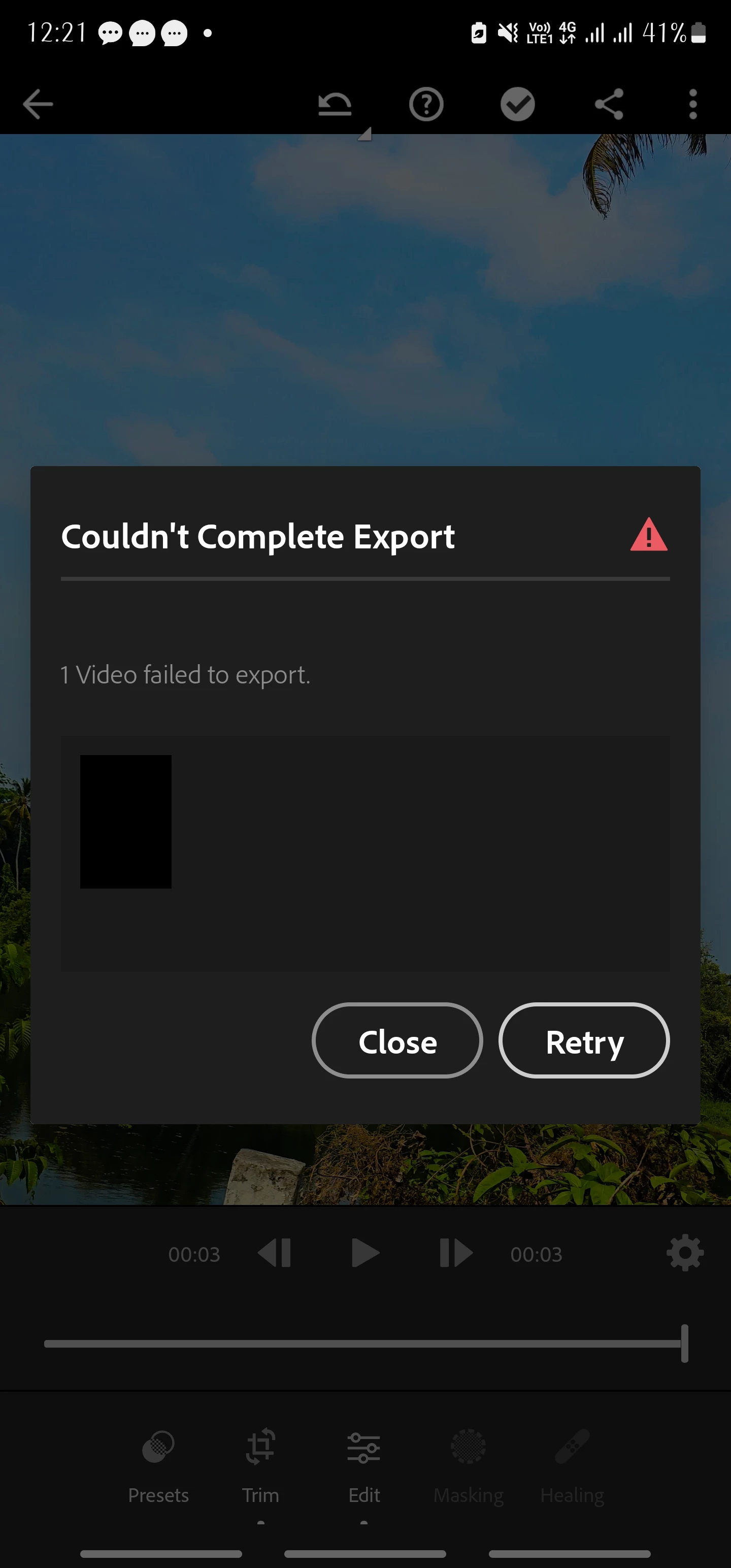Play the video
This screenshot has width=731, height=1568.
pyautogui.click(x=365, y=1254)
